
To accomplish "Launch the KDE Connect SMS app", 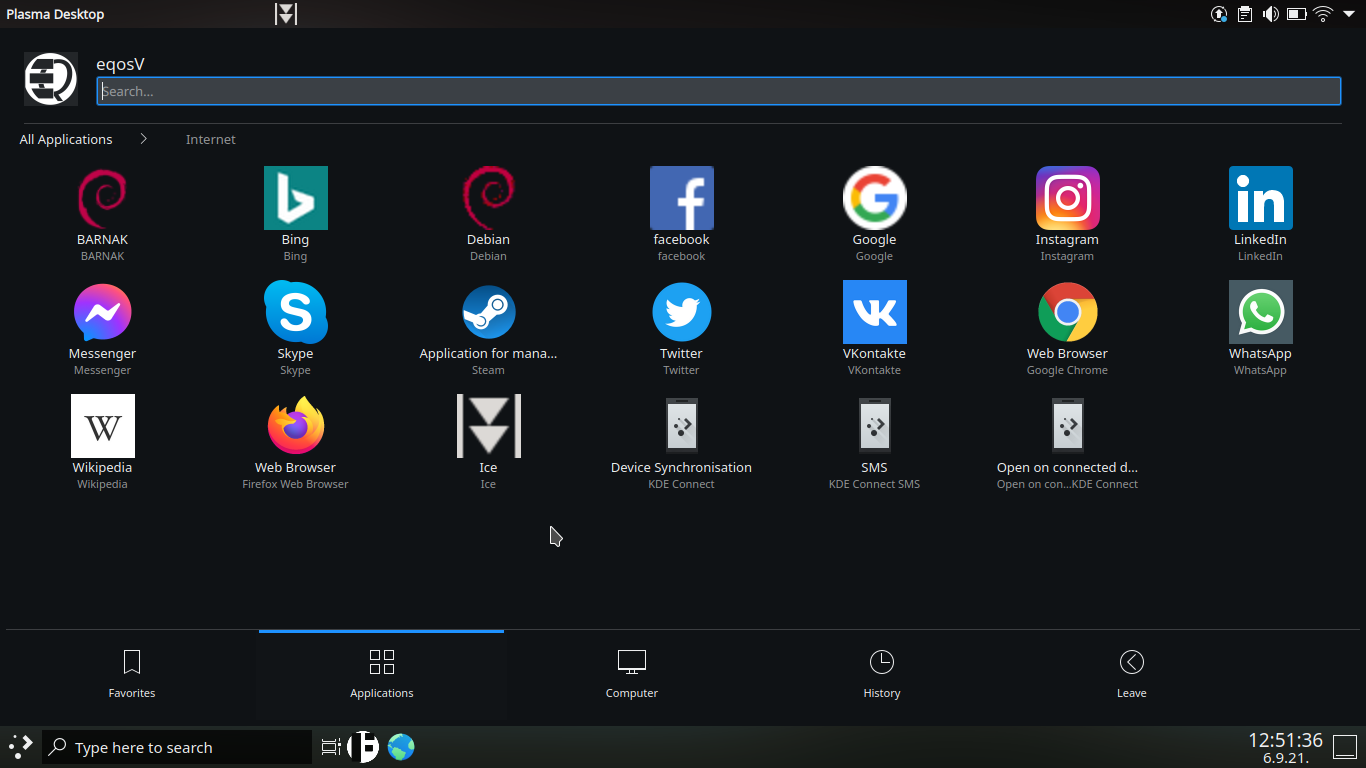I will click(874, 442).
